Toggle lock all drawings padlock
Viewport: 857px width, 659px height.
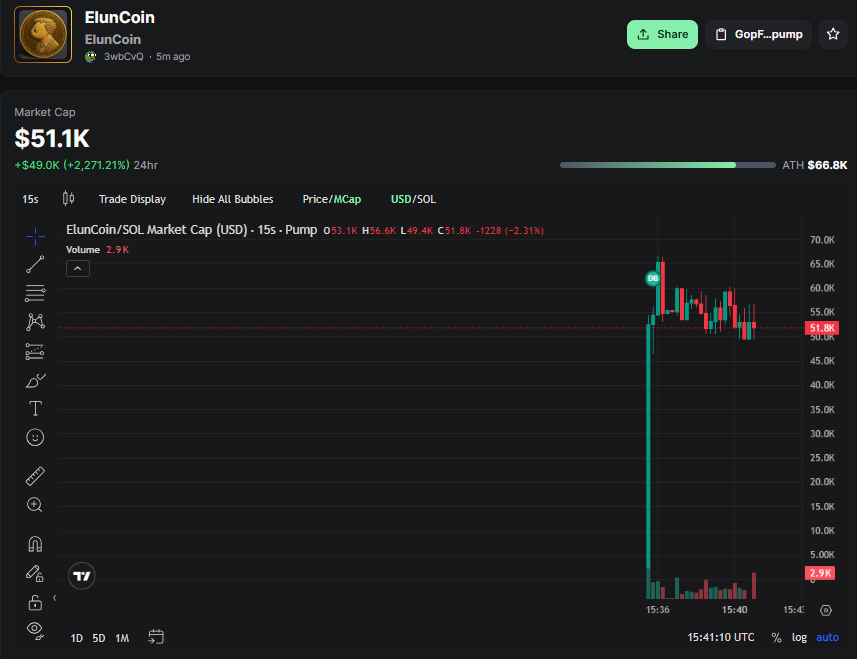[35, 602]
